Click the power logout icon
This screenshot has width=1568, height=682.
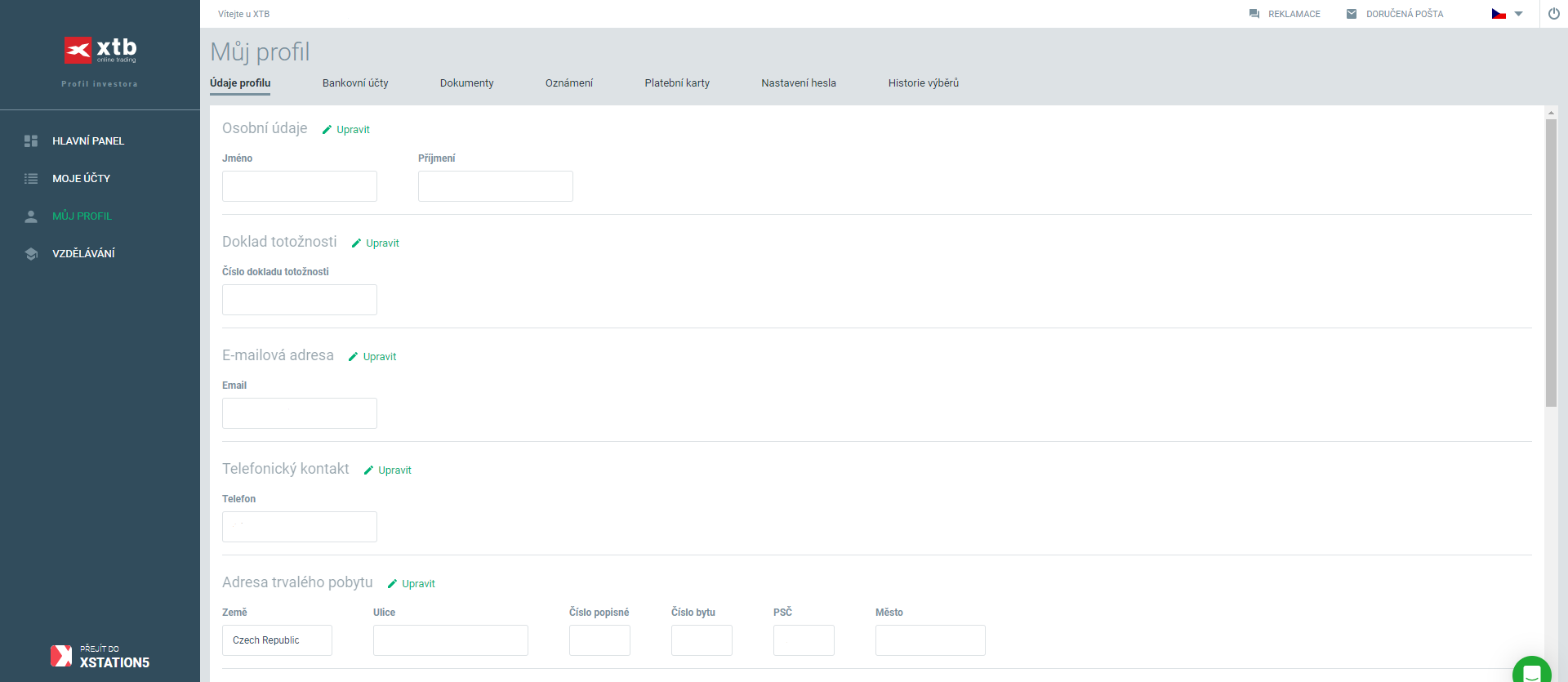[1553, 14]
